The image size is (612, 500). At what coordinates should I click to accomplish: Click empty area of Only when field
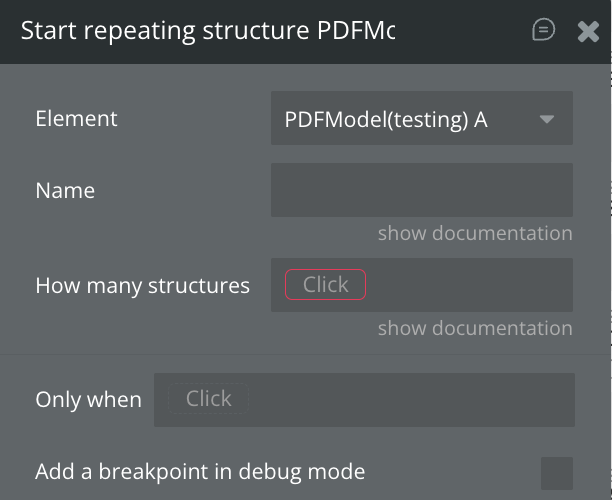click(x=410, y=399)
